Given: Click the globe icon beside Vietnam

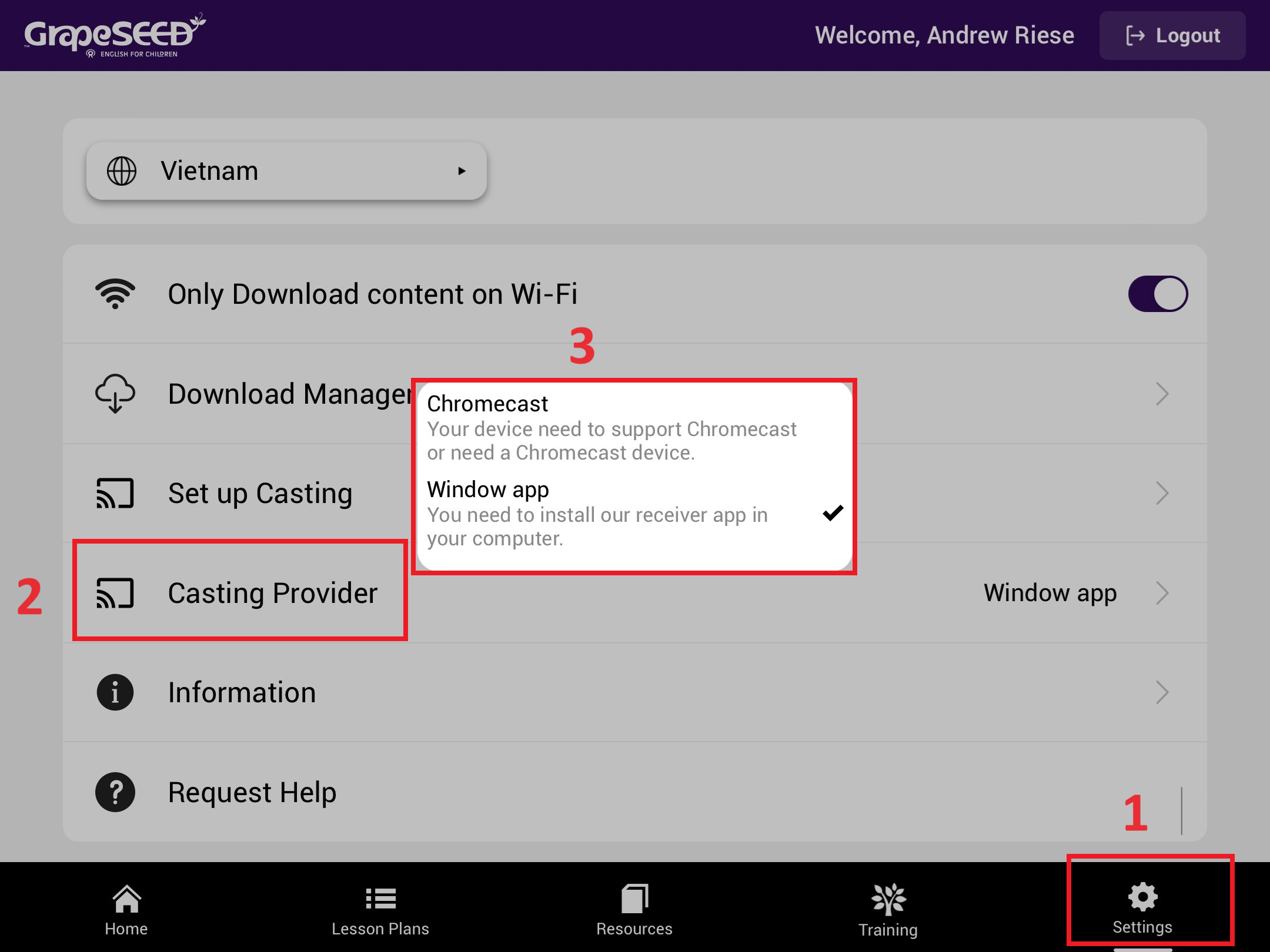Looking at the screenshot, I should 122,171.
